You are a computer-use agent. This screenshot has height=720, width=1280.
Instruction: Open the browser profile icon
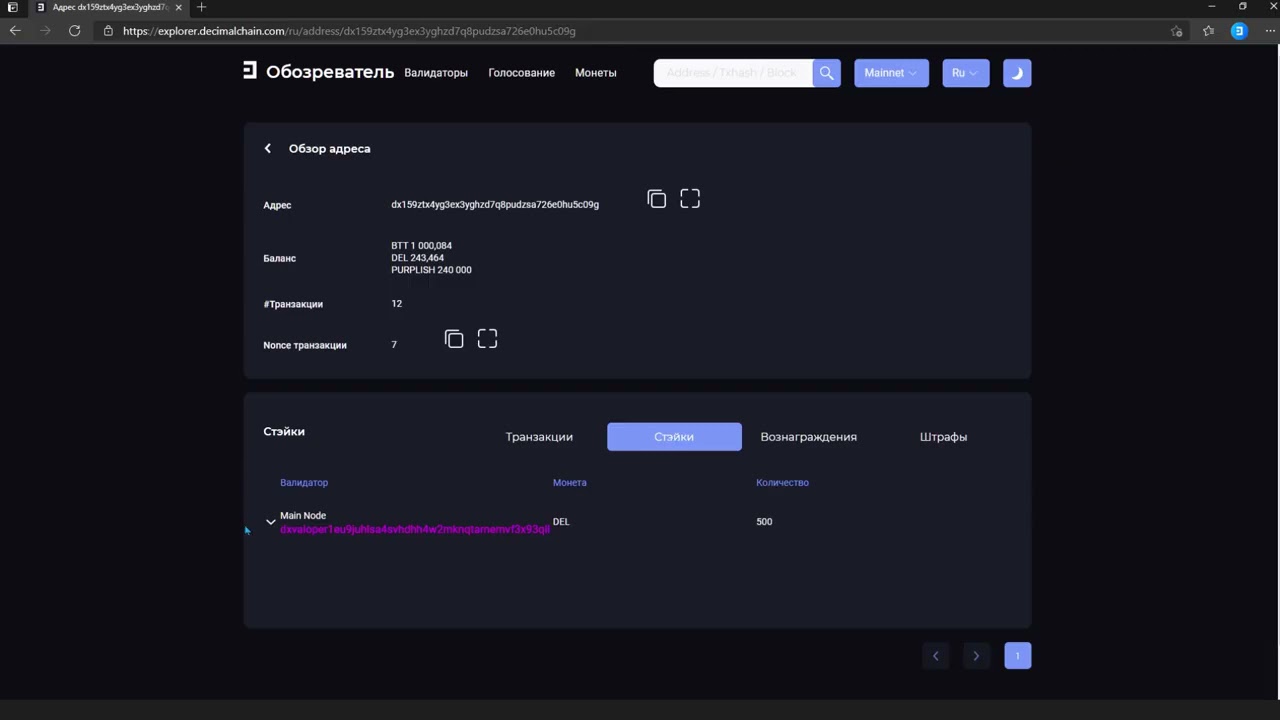pos(1239,31)
